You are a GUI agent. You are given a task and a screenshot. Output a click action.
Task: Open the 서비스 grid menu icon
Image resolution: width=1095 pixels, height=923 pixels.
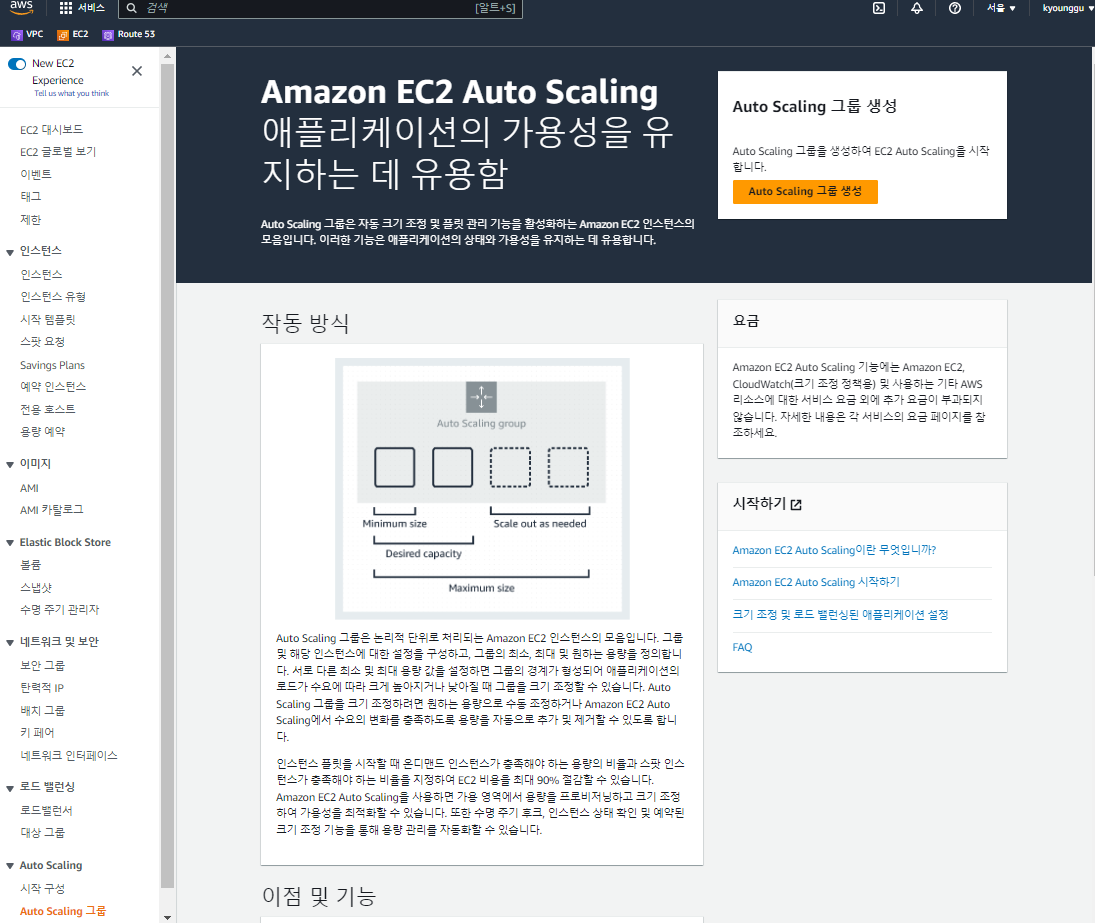pos(66,8)
